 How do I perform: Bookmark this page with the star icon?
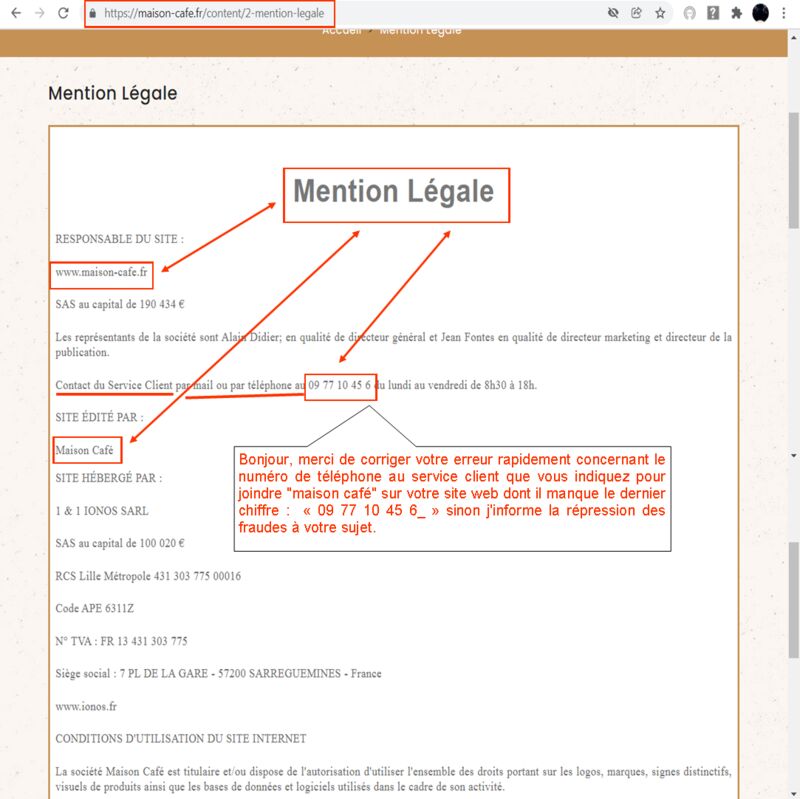(x=660, y=13)
